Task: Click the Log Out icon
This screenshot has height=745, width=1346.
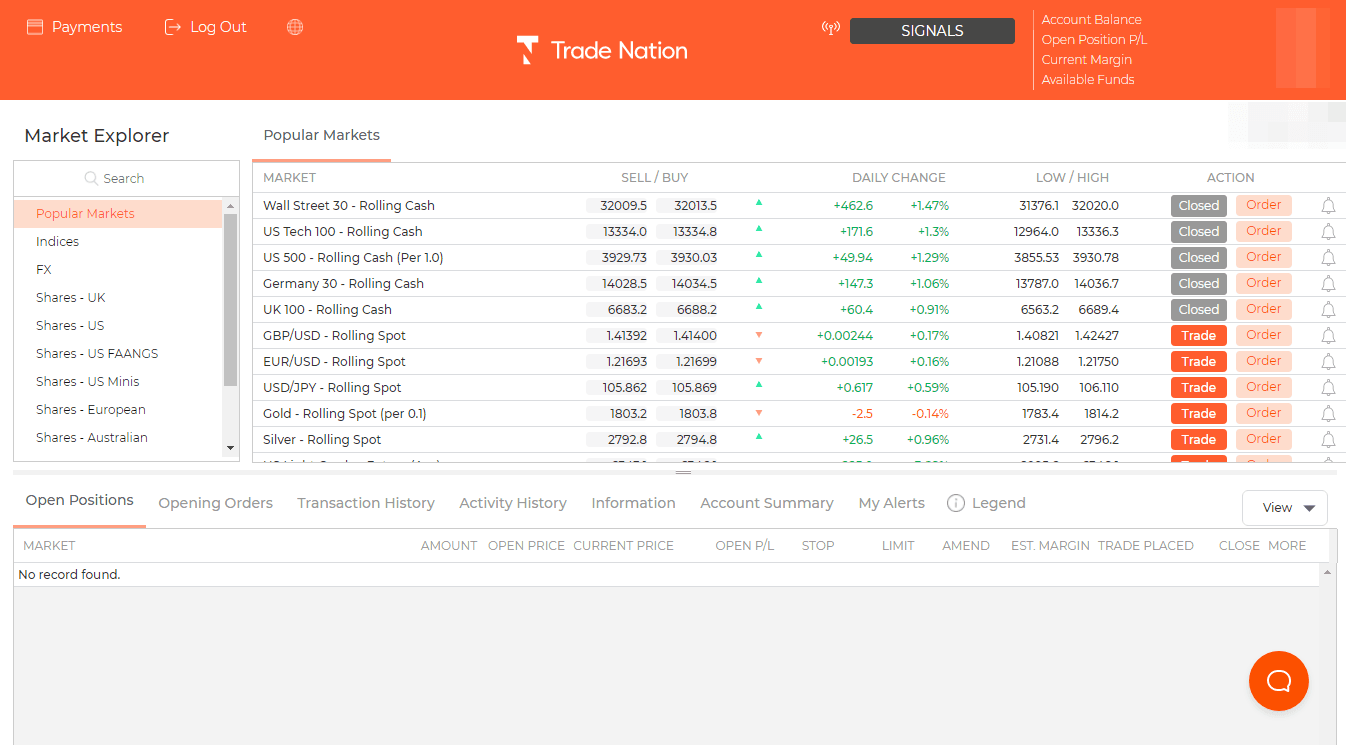Action: [x=172, y=26]
